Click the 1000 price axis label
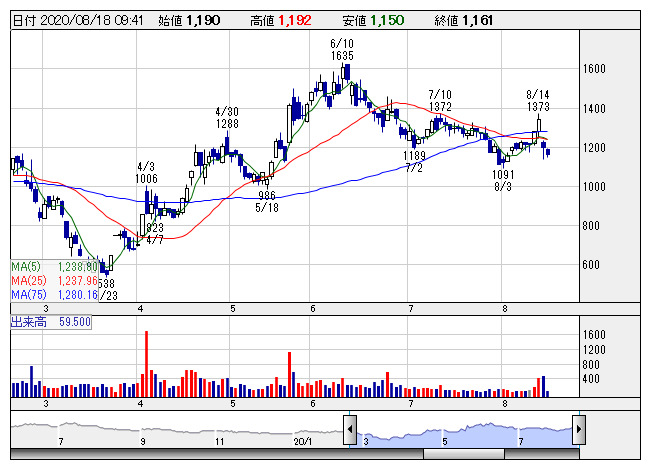 [594, 187]
